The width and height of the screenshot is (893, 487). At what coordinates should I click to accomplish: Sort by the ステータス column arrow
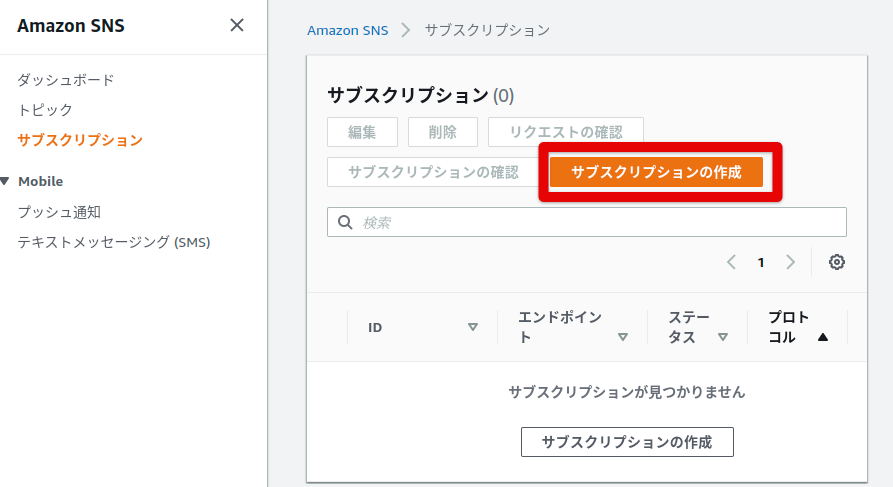pos(723,337)
